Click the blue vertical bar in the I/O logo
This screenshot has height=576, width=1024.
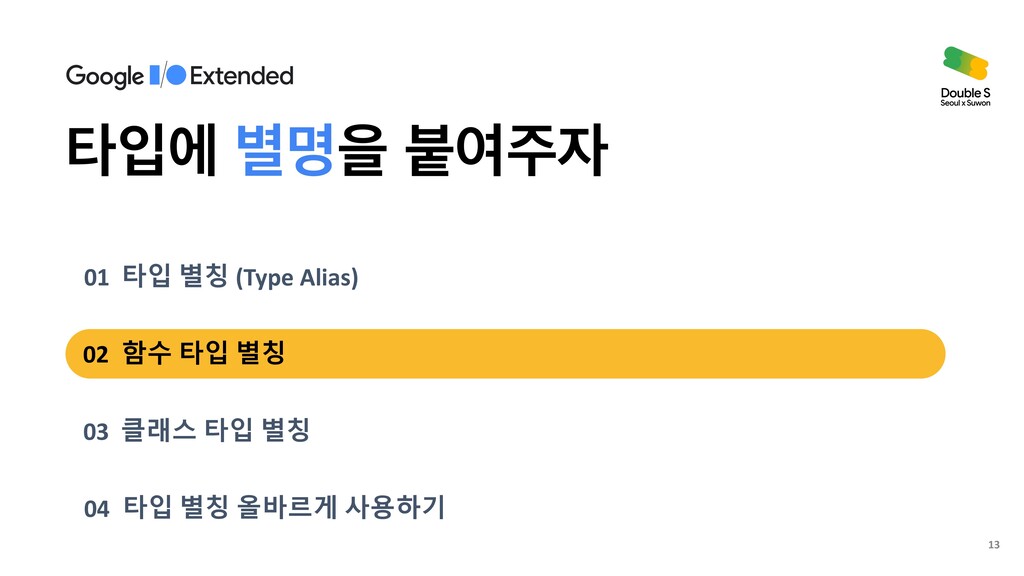click(x=154, y=75)
